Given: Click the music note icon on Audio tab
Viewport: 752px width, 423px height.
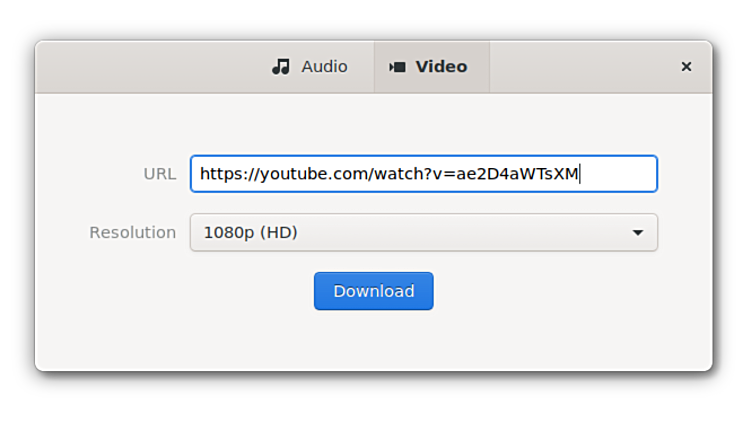Looking at the screenshot, I should [281, 67].
